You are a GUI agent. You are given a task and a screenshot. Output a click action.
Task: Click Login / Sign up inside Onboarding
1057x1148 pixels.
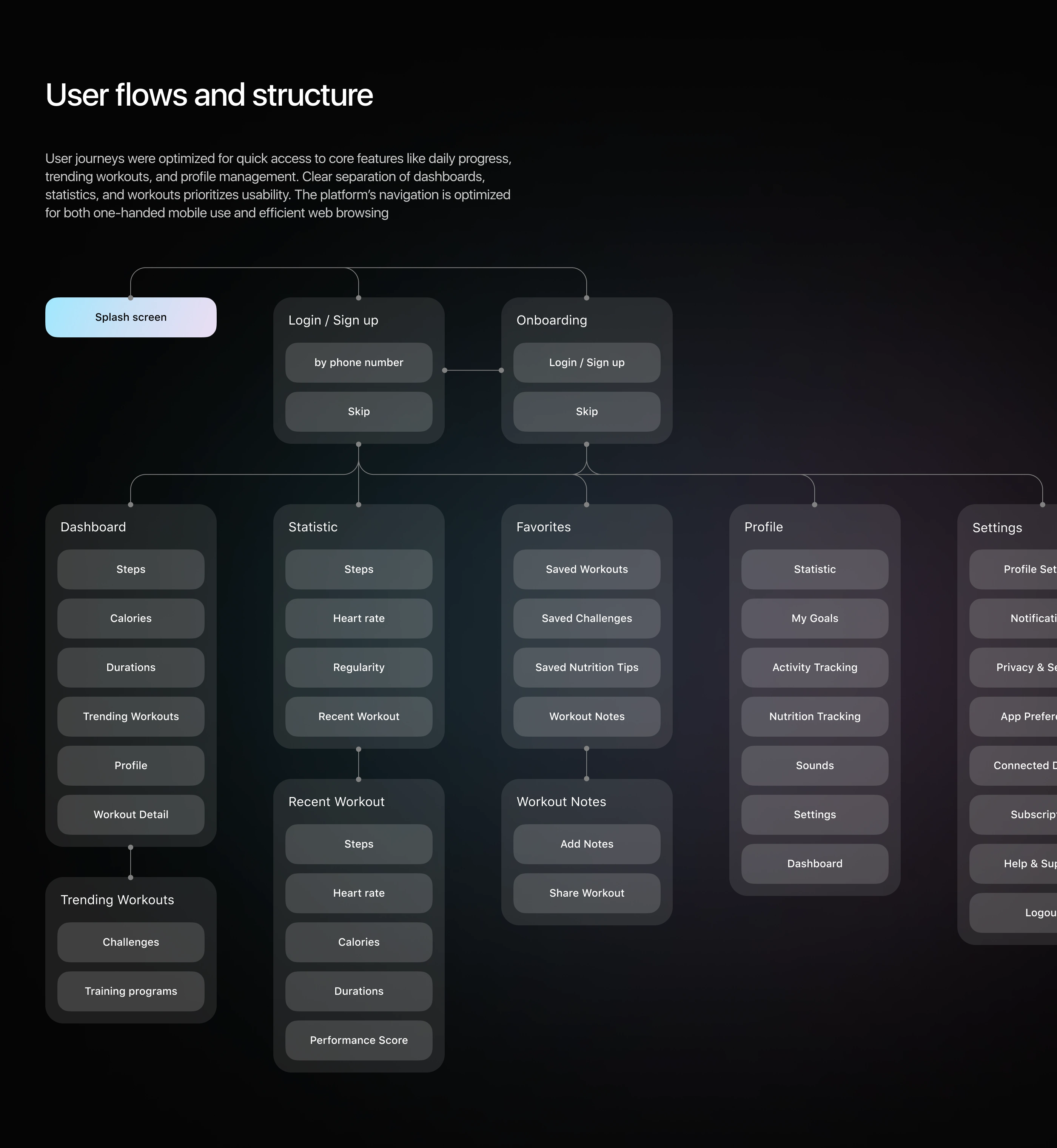[x=586, y=362]
